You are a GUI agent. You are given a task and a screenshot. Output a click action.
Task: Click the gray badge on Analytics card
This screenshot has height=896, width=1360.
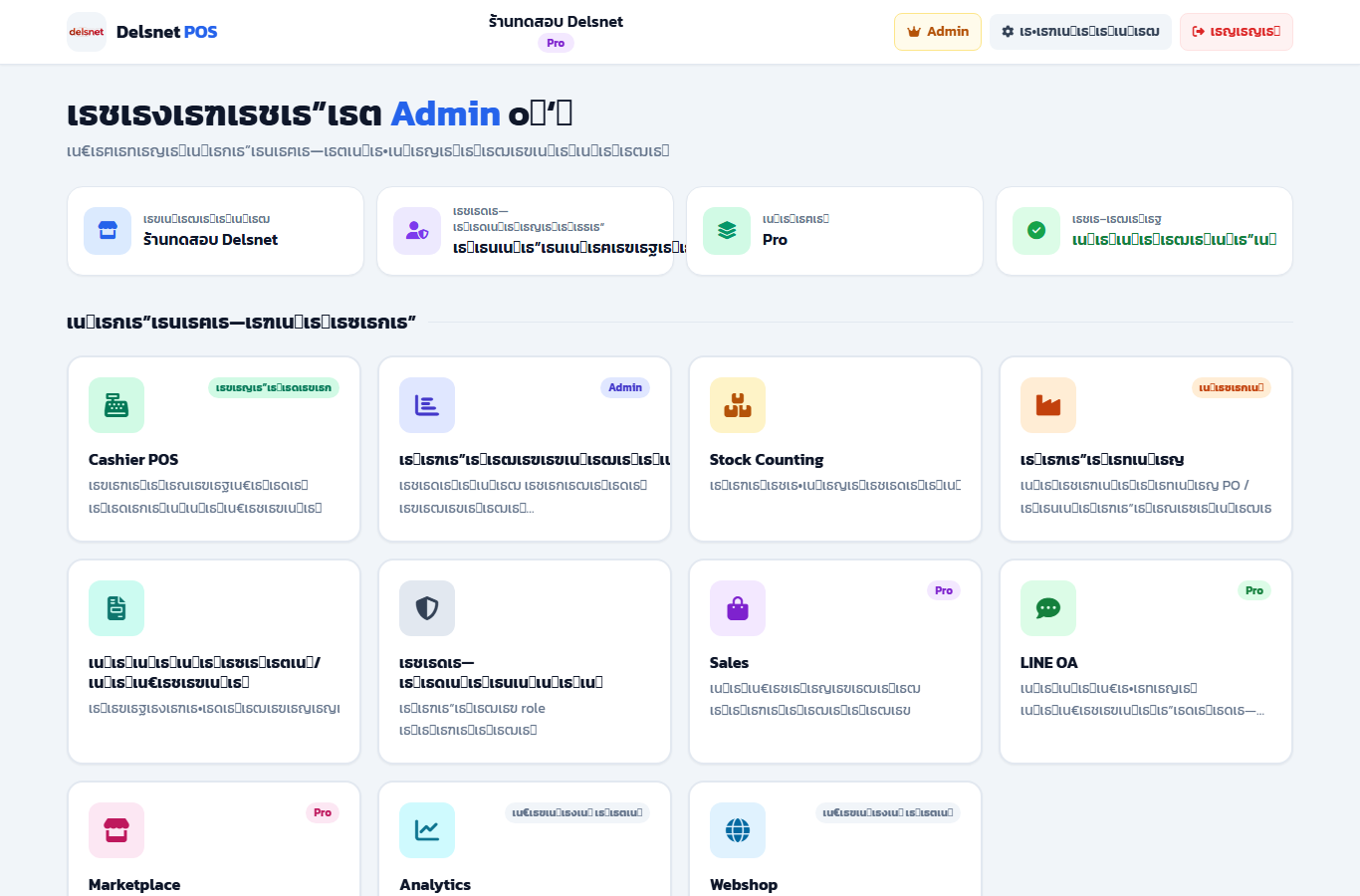(x=577, y=812)
